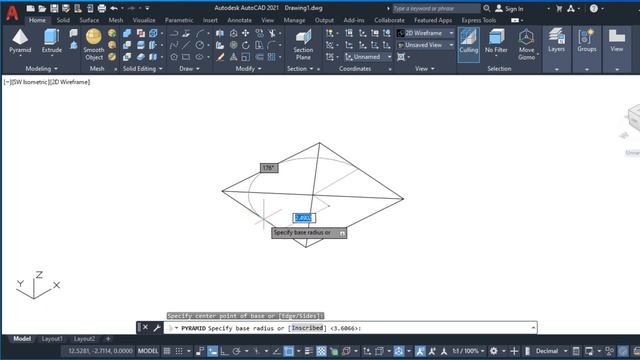640x360 pixels.
Task: Switch to the Mesh ribbon tab
Action: [x=116, y=20]
